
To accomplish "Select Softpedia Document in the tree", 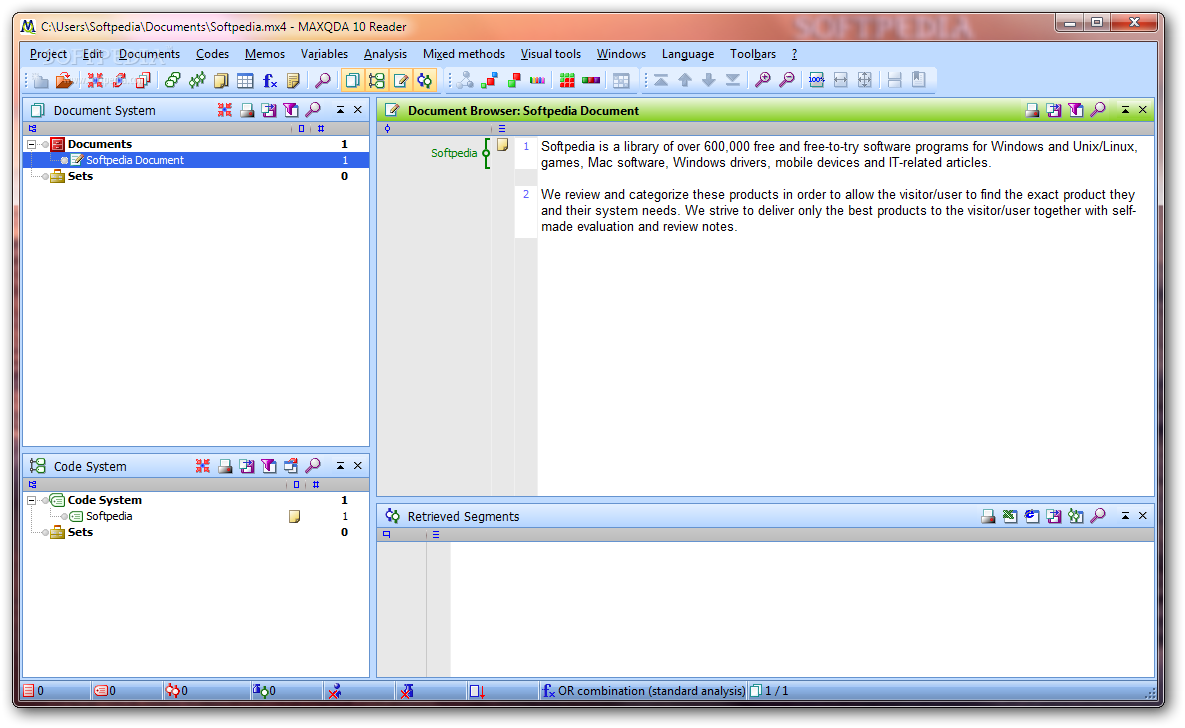I will click(135, 160).
